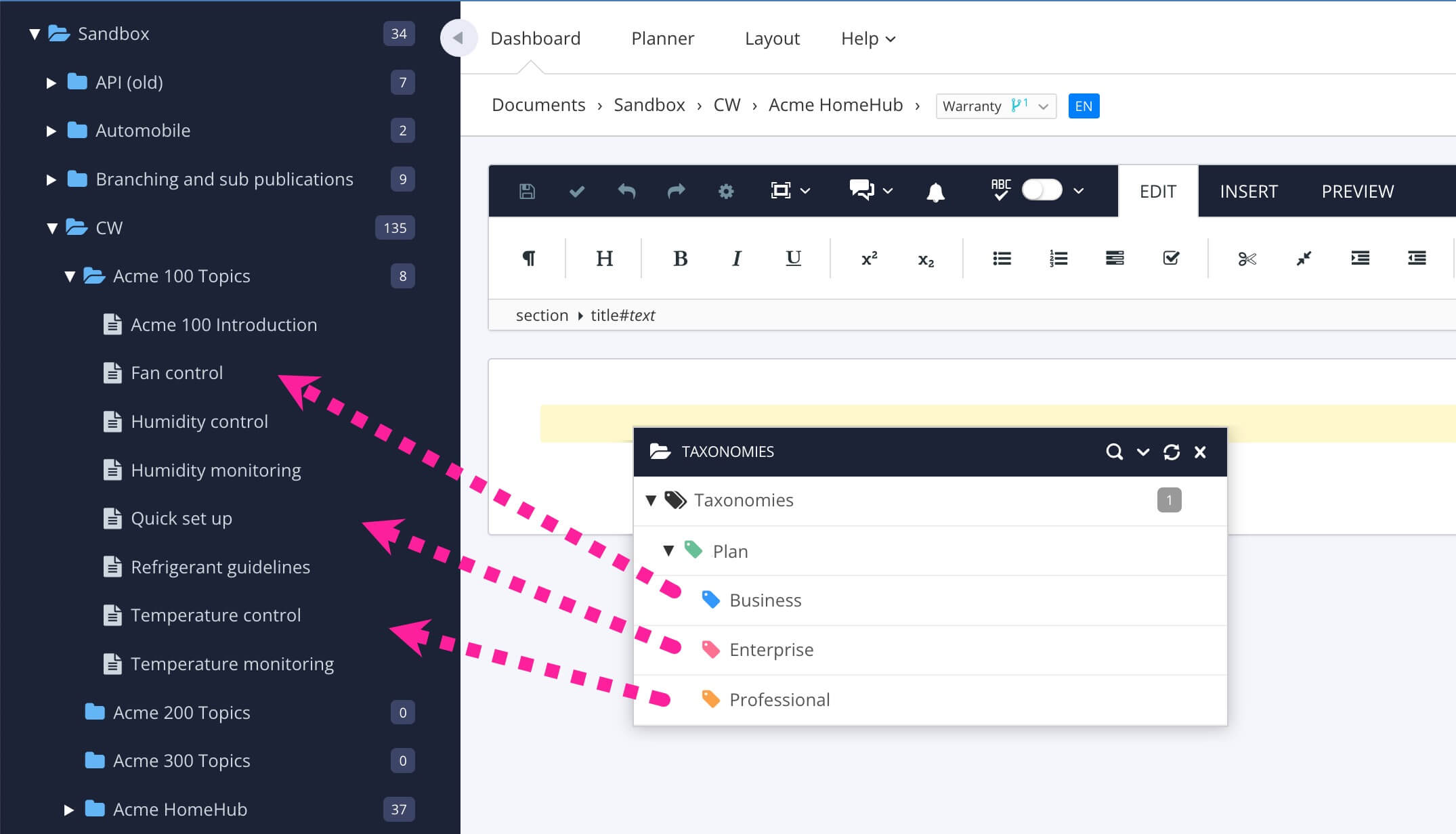Search within the Taxonomies panel
1456x834 pixels.
point(1114,452)
